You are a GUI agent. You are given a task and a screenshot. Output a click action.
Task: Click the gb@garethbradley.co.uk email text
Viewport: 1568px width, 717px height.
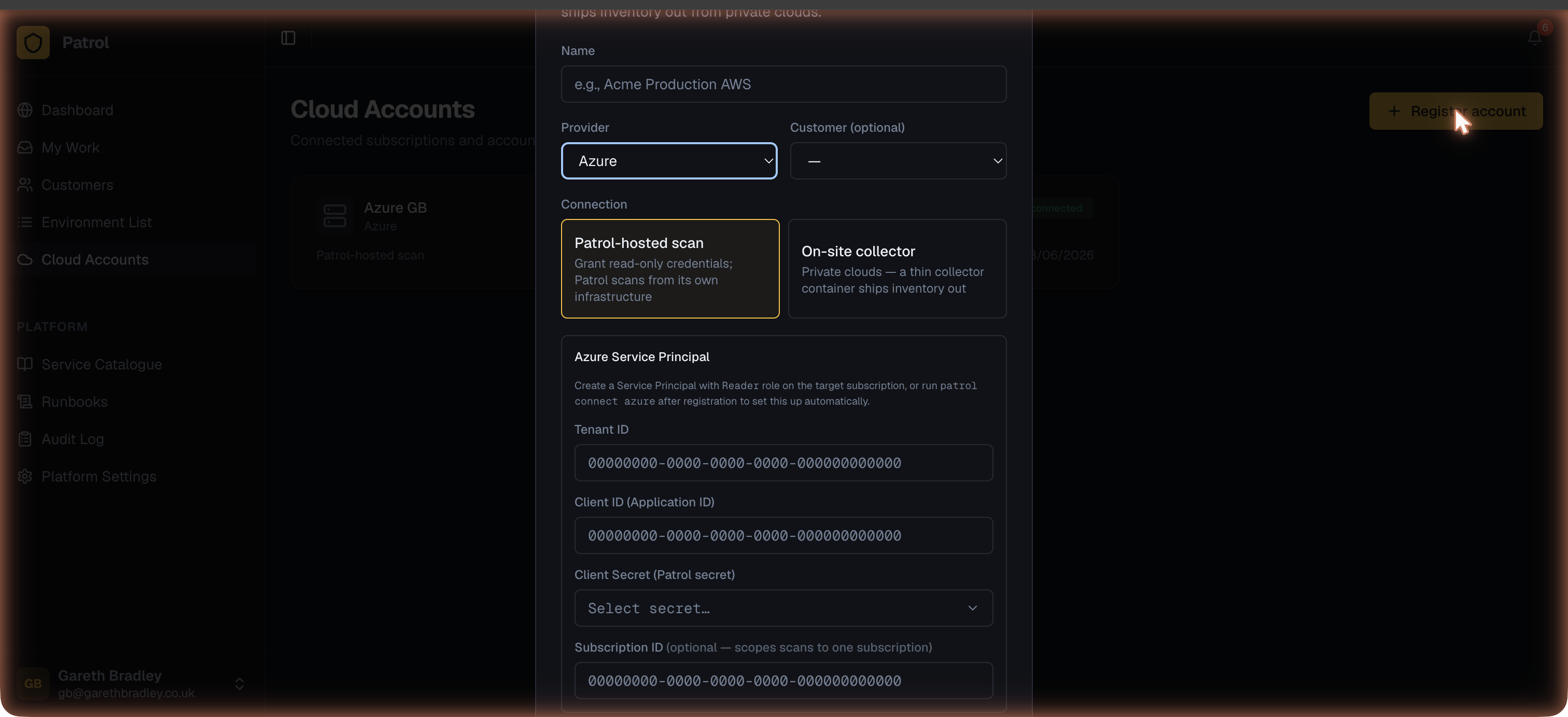pos(126,693)
